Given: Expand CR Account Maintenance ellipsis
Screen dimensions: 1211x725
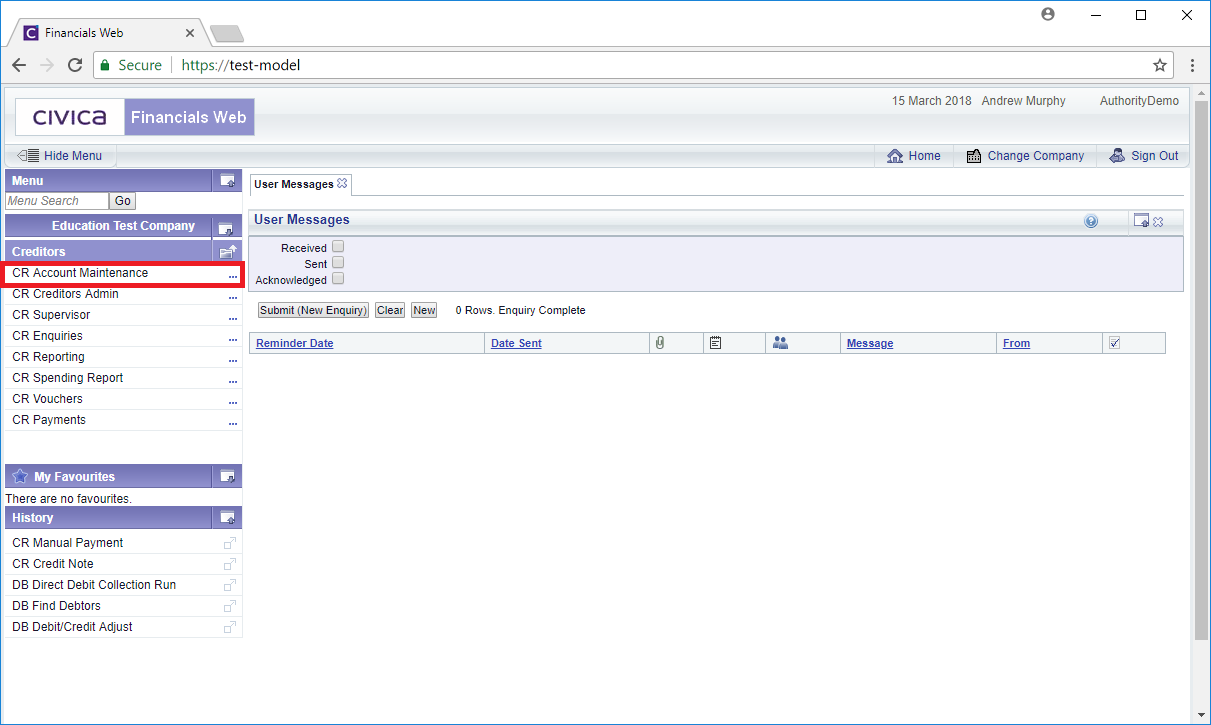Looking at the screenshot, I should (232, 274).
